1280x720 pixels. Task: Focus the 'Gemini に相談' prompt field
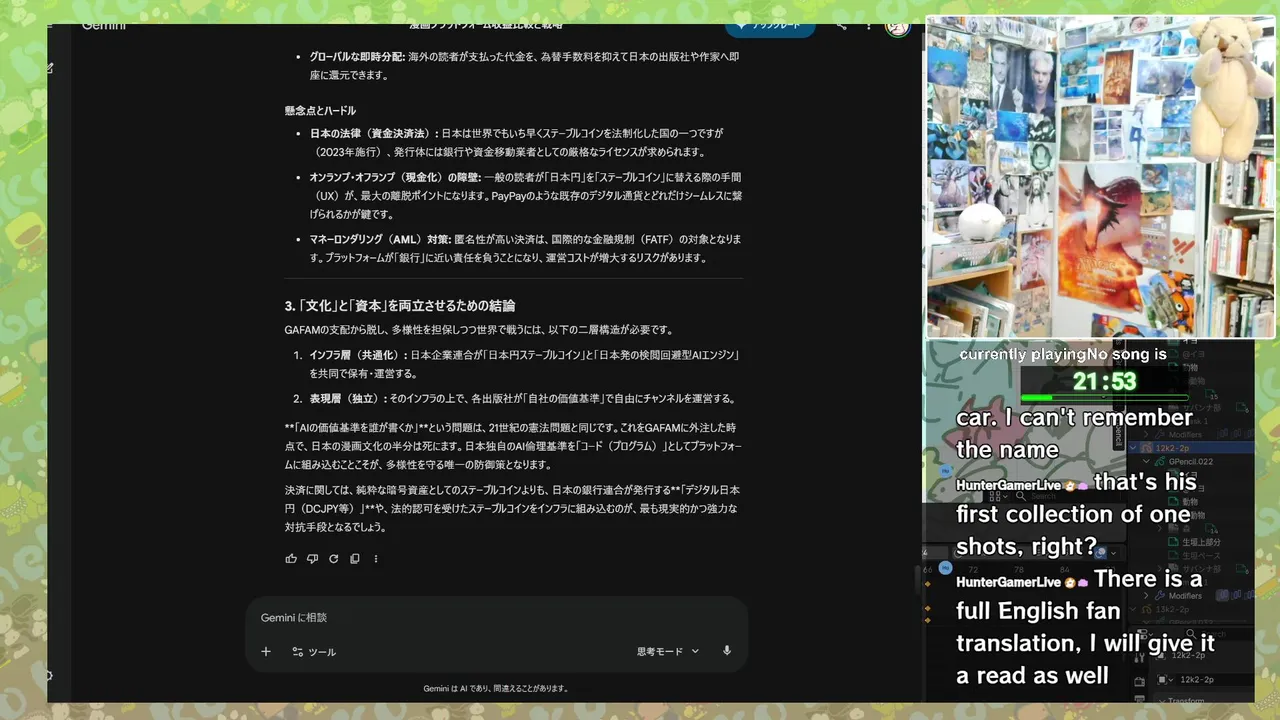tap(496, 618)
